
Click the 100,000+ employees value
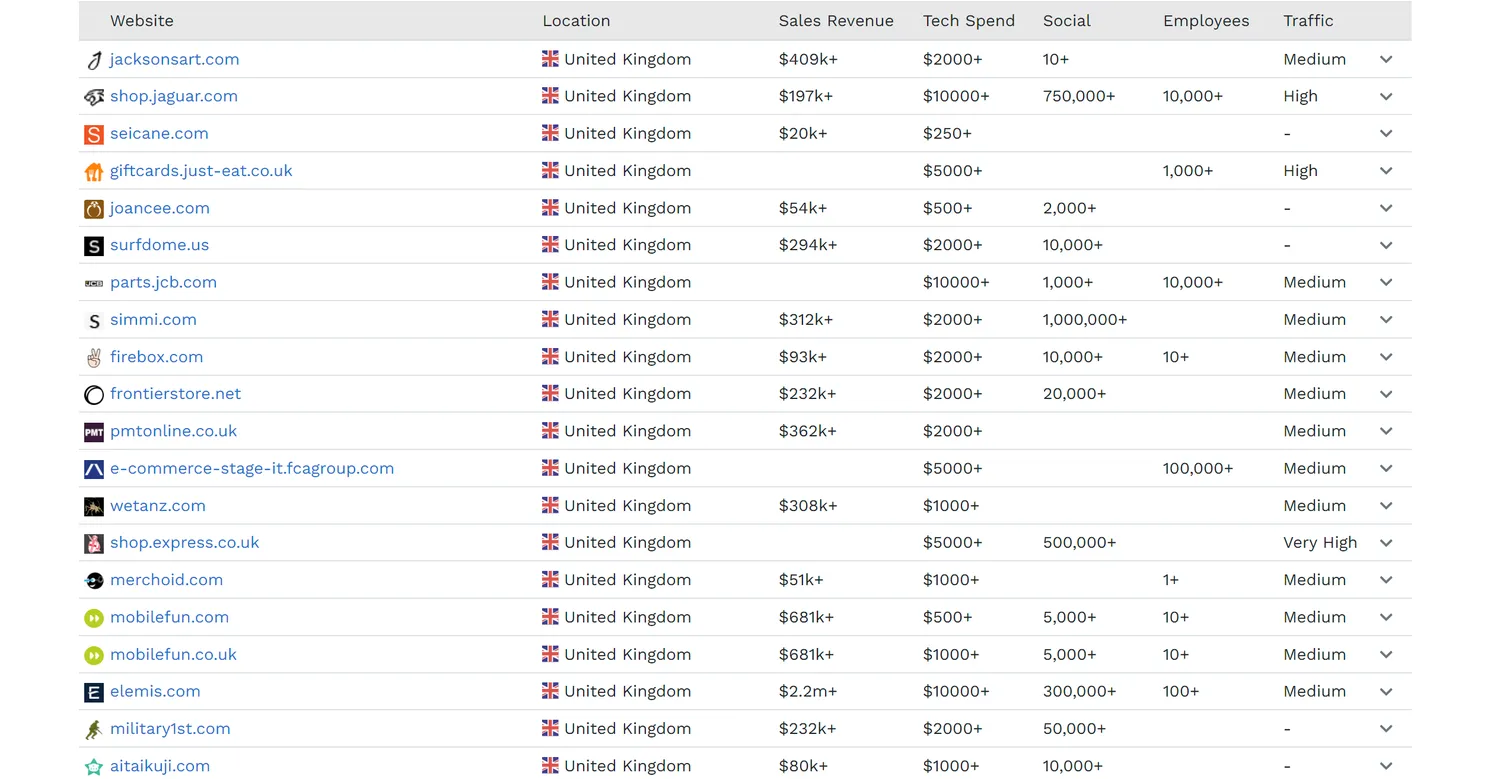pos(1198,469)
